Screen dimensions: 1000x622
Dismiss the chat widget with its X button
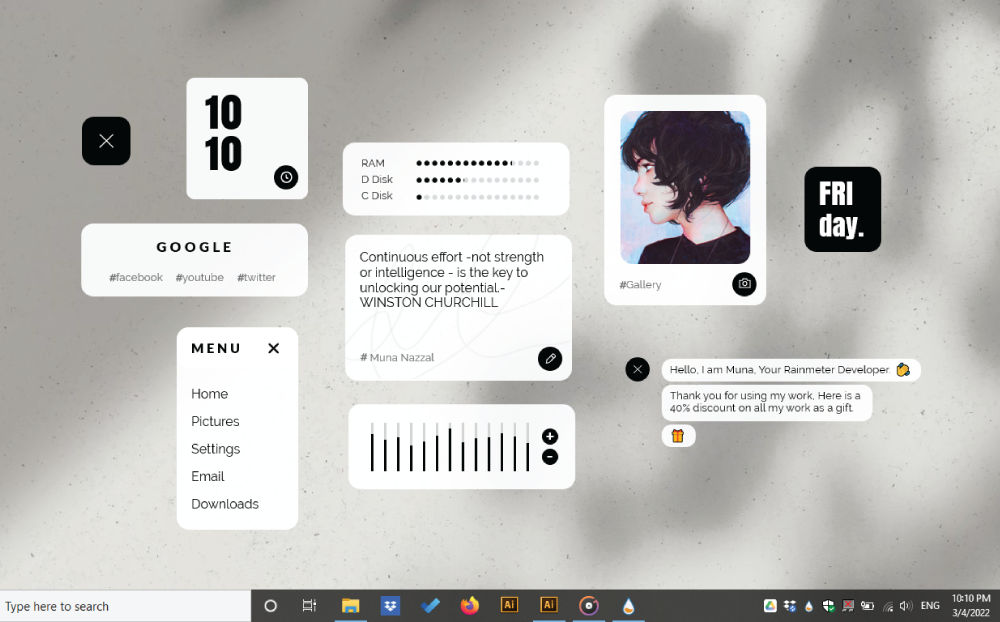pyautogui.click(x=637, y=369)
